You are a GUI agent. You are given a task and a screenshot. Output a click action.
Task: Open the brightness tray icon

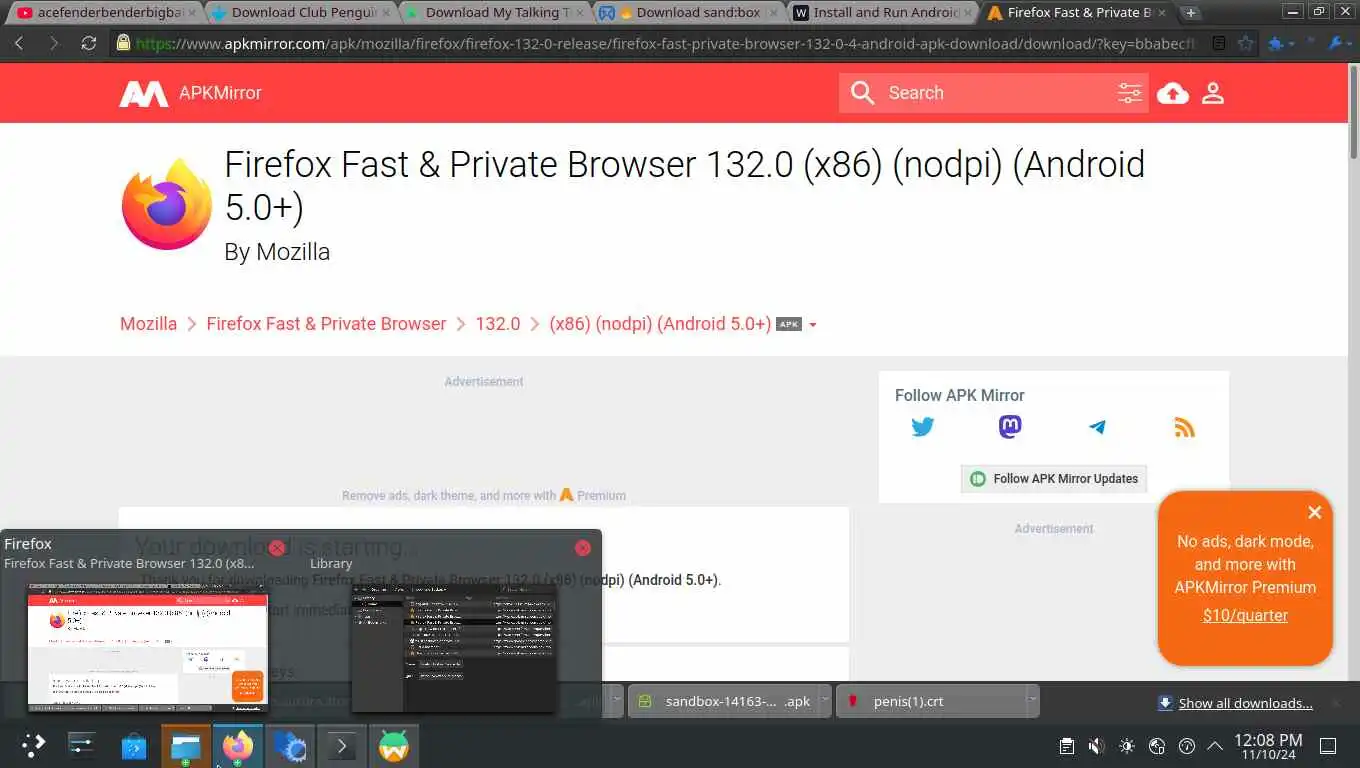[1127, 746]
